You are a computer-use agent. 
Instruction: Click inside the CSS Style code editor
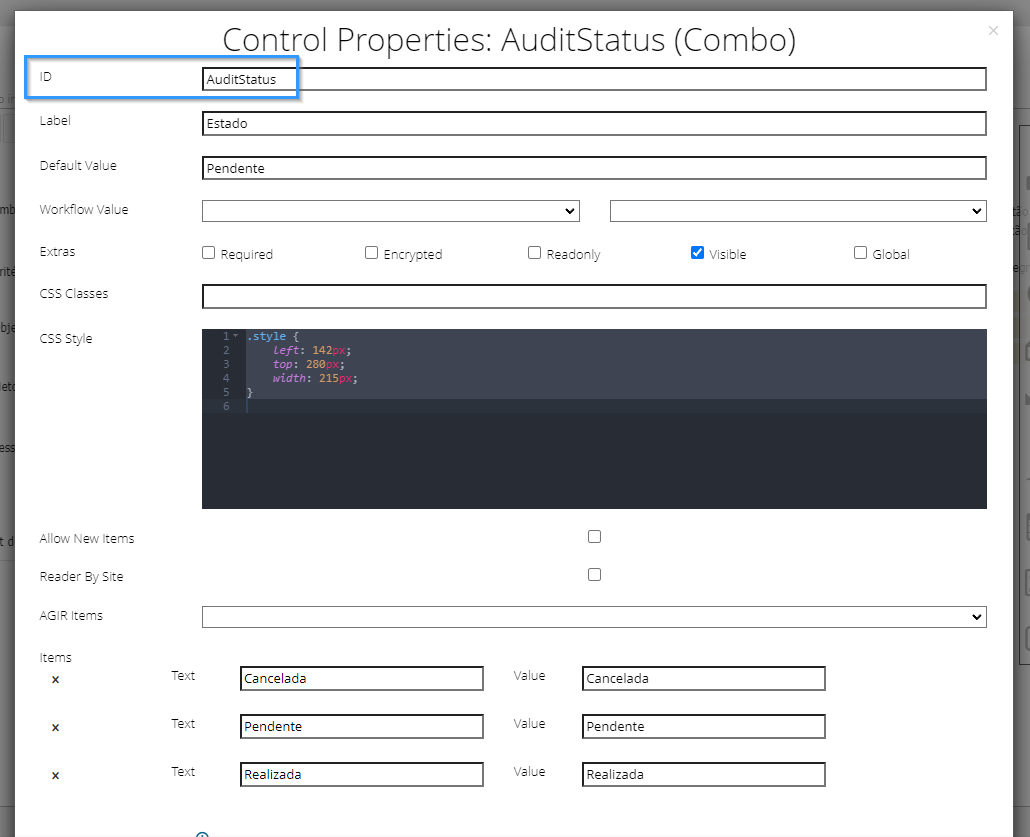point(594,418)
